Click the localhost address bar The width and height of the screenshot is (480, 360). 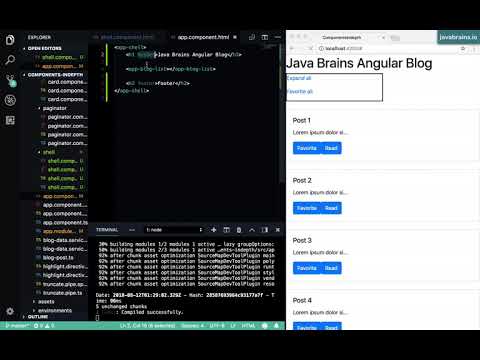(x=388, y=49)
